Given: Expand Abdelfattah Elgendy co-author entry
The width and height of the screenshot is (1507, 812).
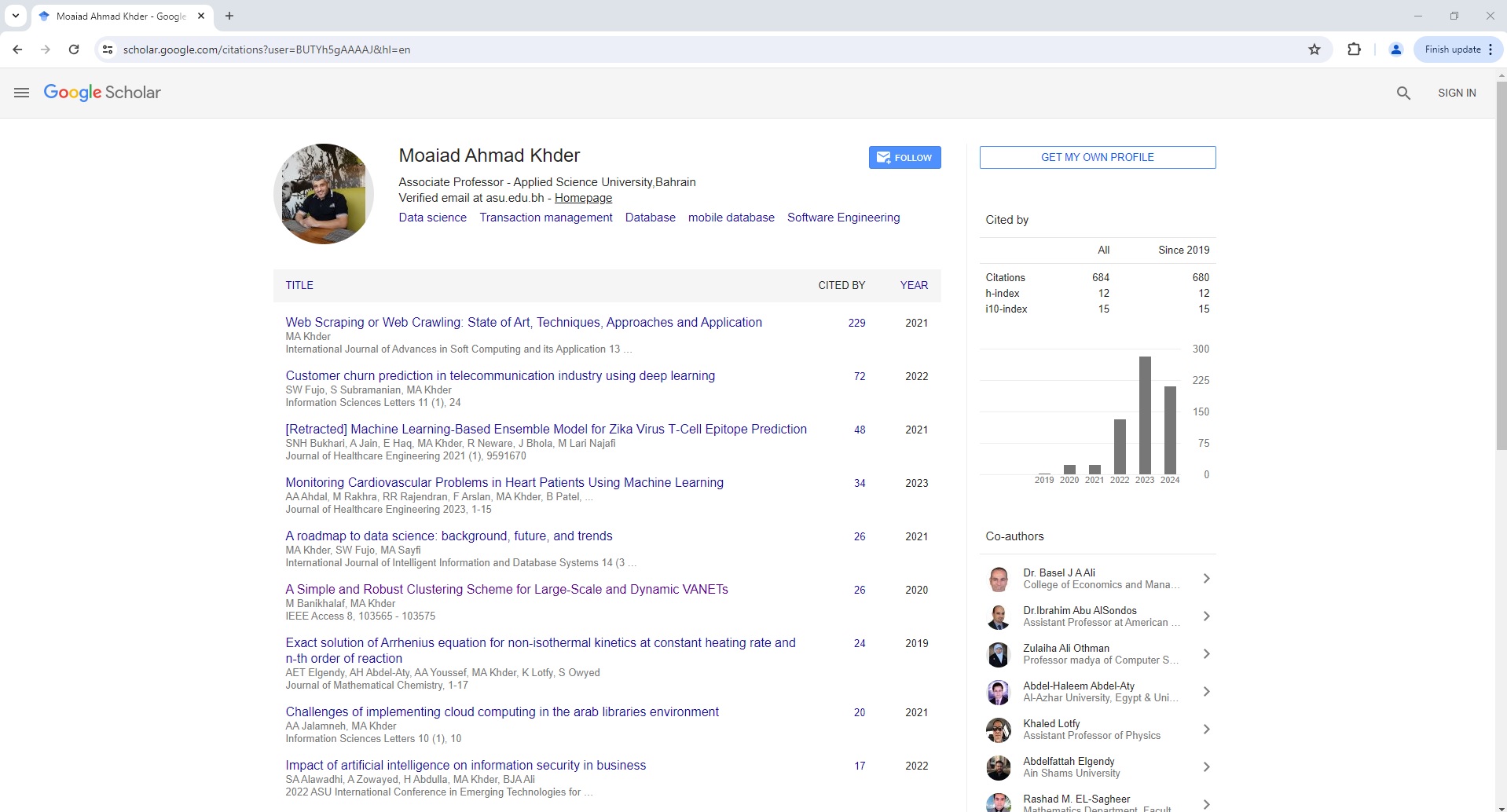Looking at the screenshot, I should [x=1206, y=767].
